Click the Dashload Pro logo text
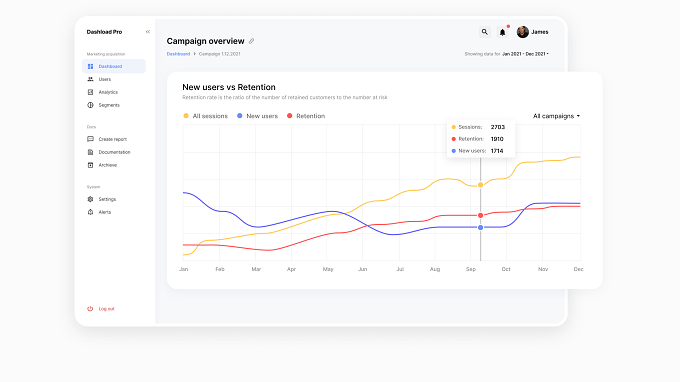The image size is (680, 382). coord(105,32)
